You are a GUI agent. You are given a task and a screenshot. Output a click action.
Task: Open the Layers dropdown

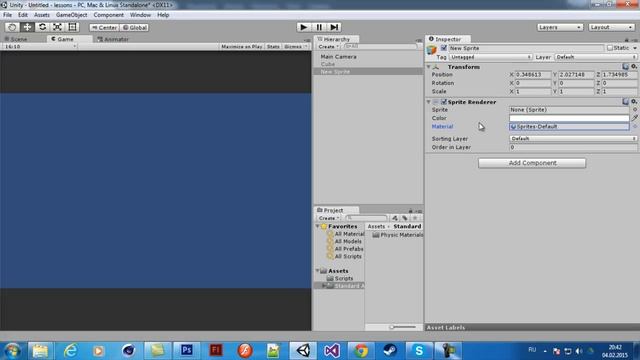(x=559, y=27)
